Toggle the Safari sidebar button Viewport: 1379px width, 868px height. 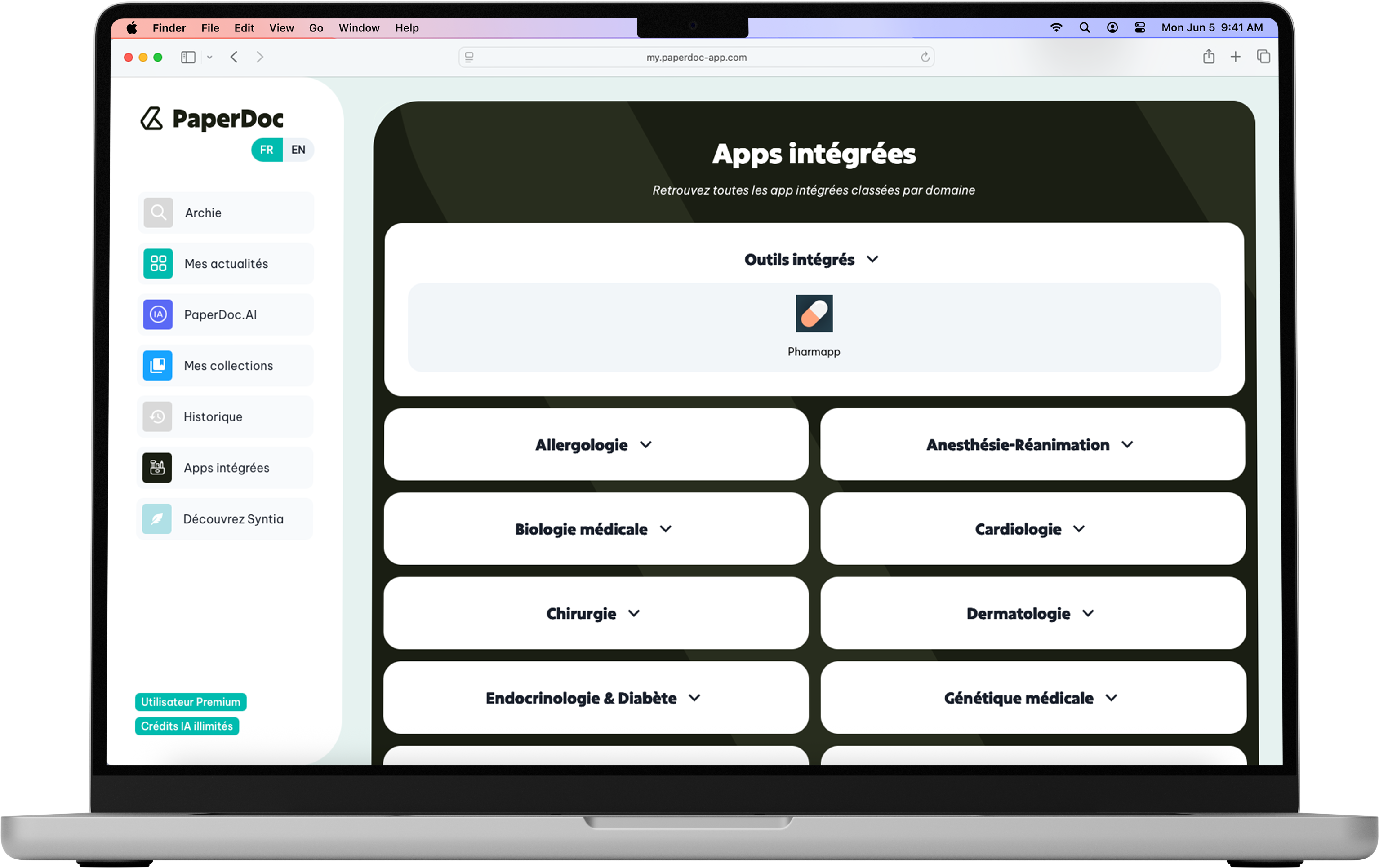pyautogui.click(x=188, y=57)
